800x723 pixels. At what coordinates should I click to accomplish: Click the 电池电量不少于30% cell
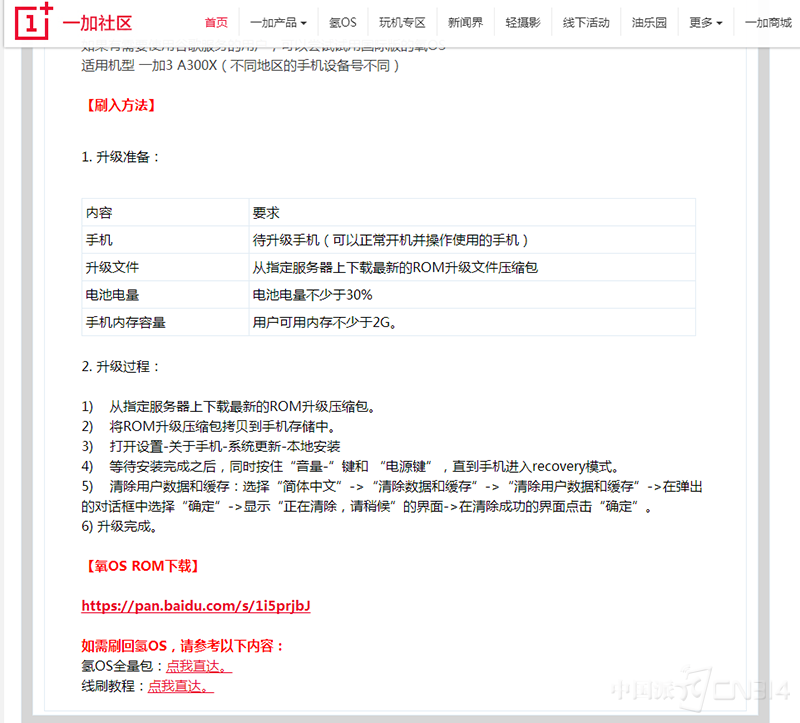472,295
